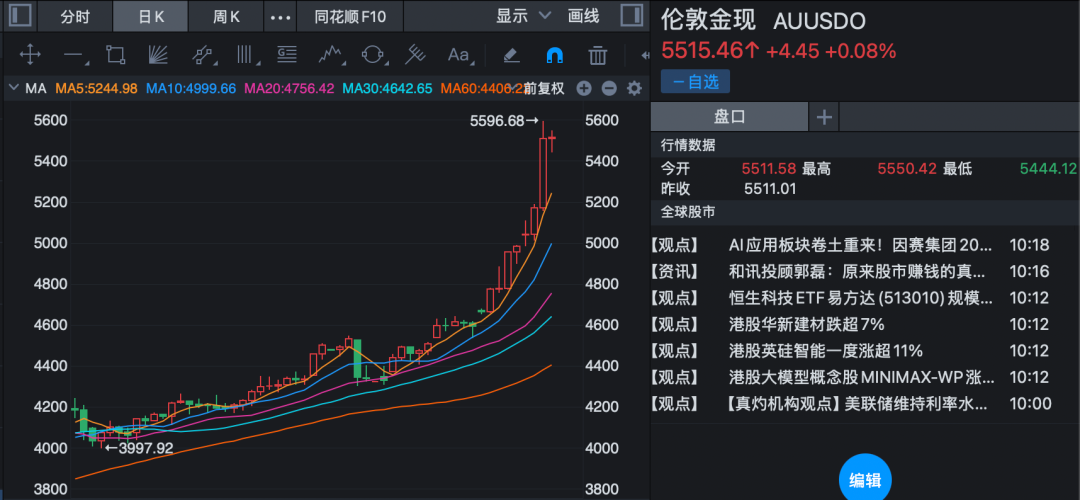This screenshot has width=1080, height=500.
Task: Toggle the right side panel
Action: pos(631,16)
